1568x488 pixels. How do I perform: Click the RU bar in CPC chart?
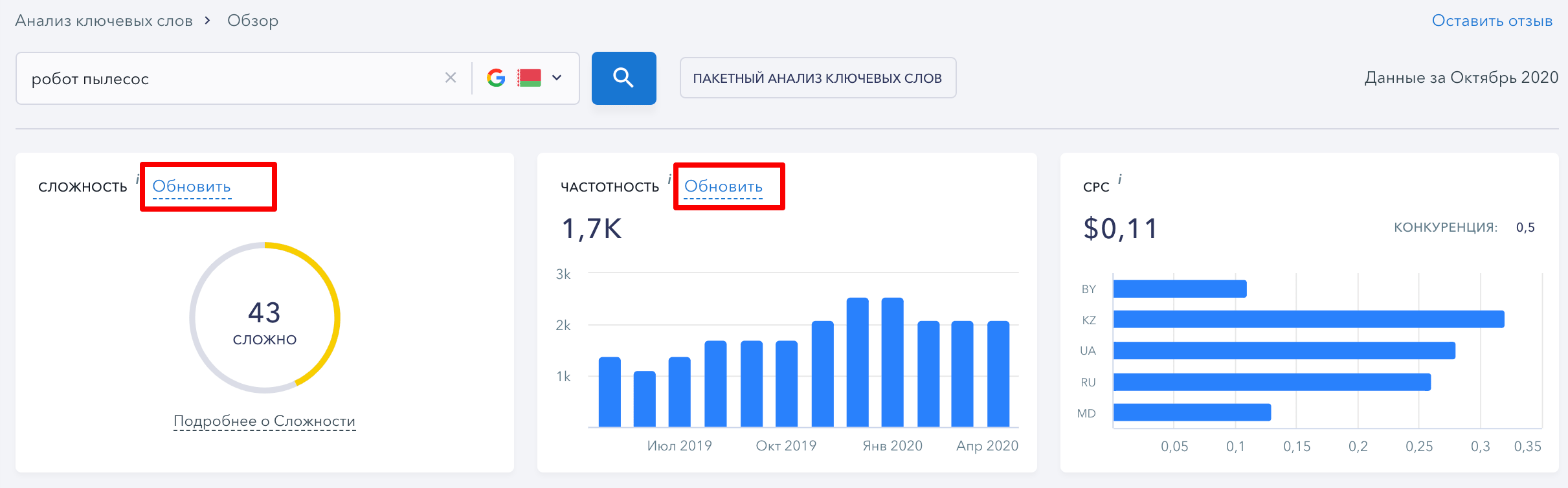coord(1271,382)
